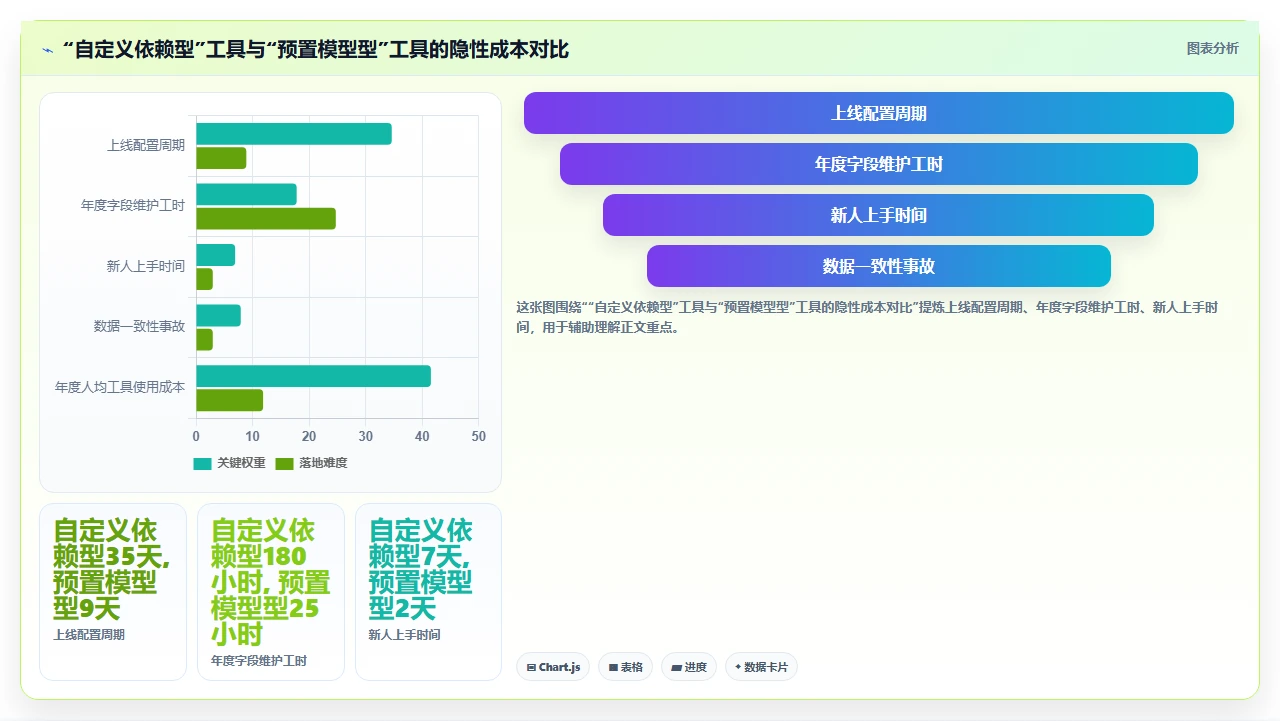Select the 进度 tag chip
This screenshot has width=1280, height=721.
pyautogui.click(x=689, y=667)
